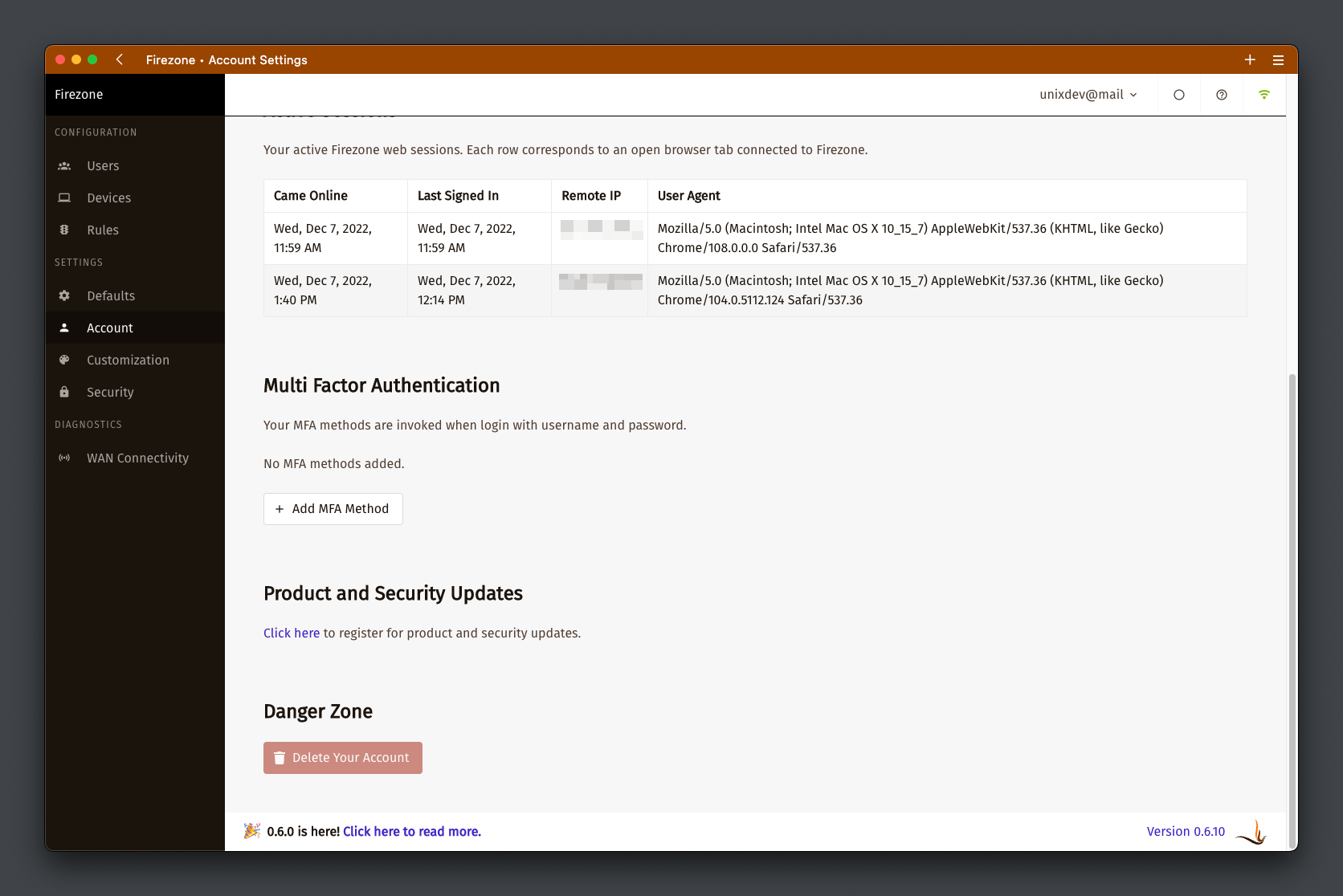Image resolution: width=1343 pixels, height=896 pixels.
Task: Click the plus icon in title bar
Action: (1250, 60)
